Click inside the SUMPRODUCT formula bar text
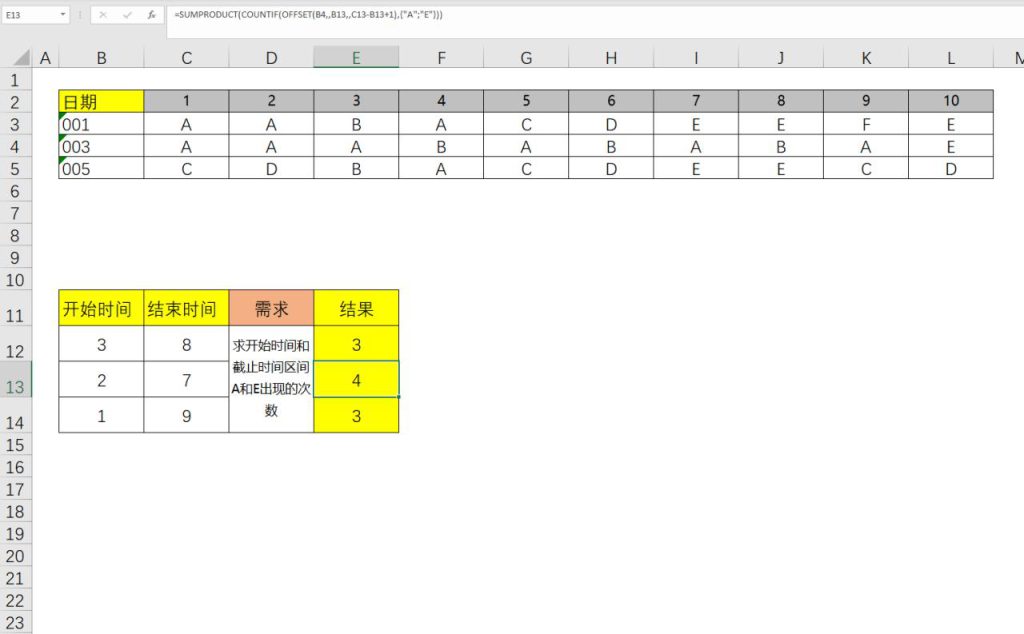Image resolution: width=1024 pixels, height=634 pixels. [x=308, y=14]
